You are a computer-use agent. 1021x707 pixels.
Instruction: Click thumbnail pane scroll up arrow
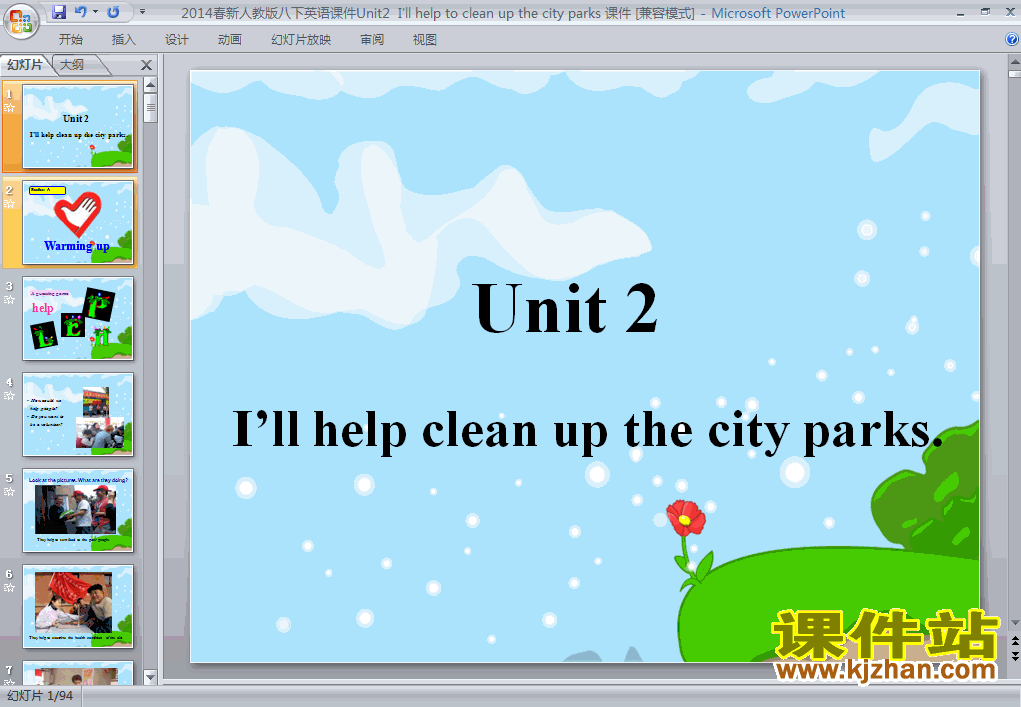coord(150,85)
